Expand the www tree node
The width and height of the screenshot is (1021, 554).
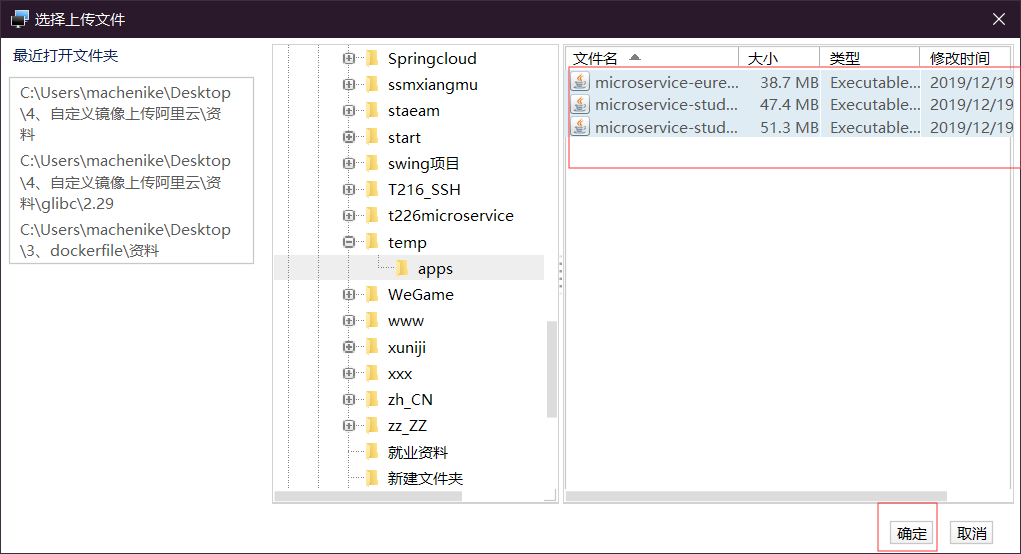349,321
